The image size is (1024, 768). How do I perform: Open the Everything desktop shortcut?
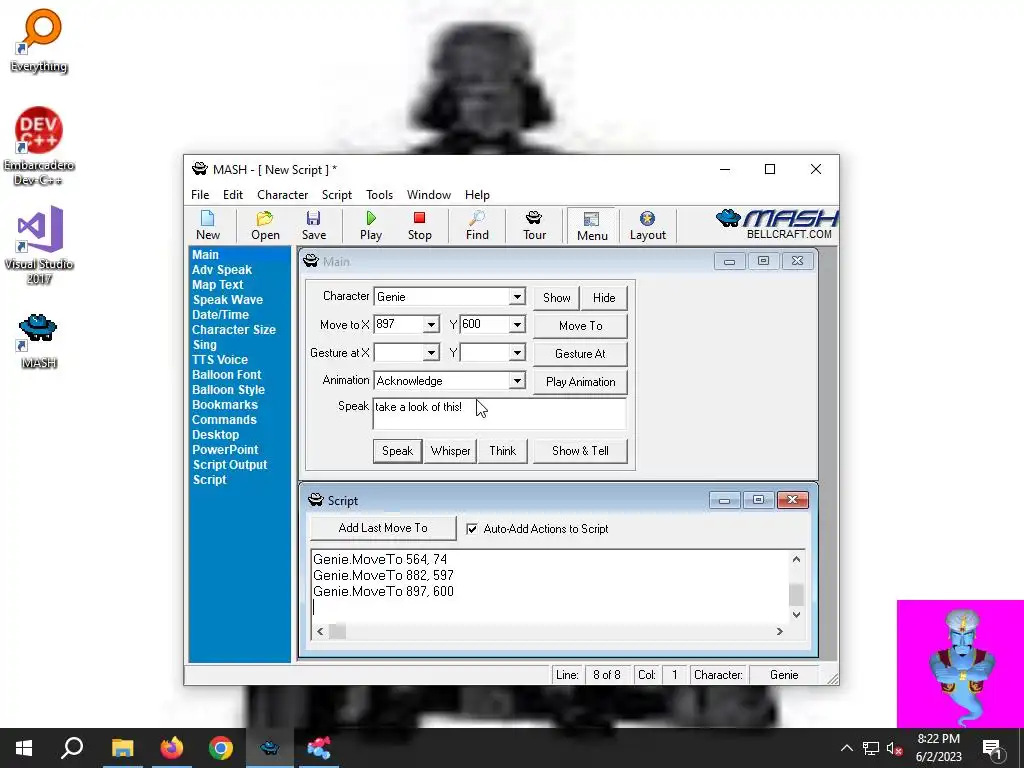point(39,40)
